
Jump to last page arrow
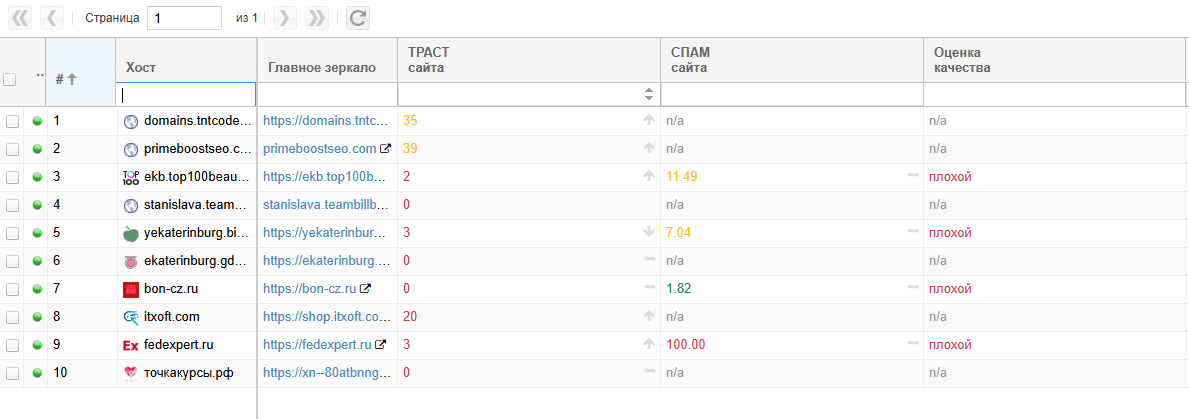click(x=316, y=18)
